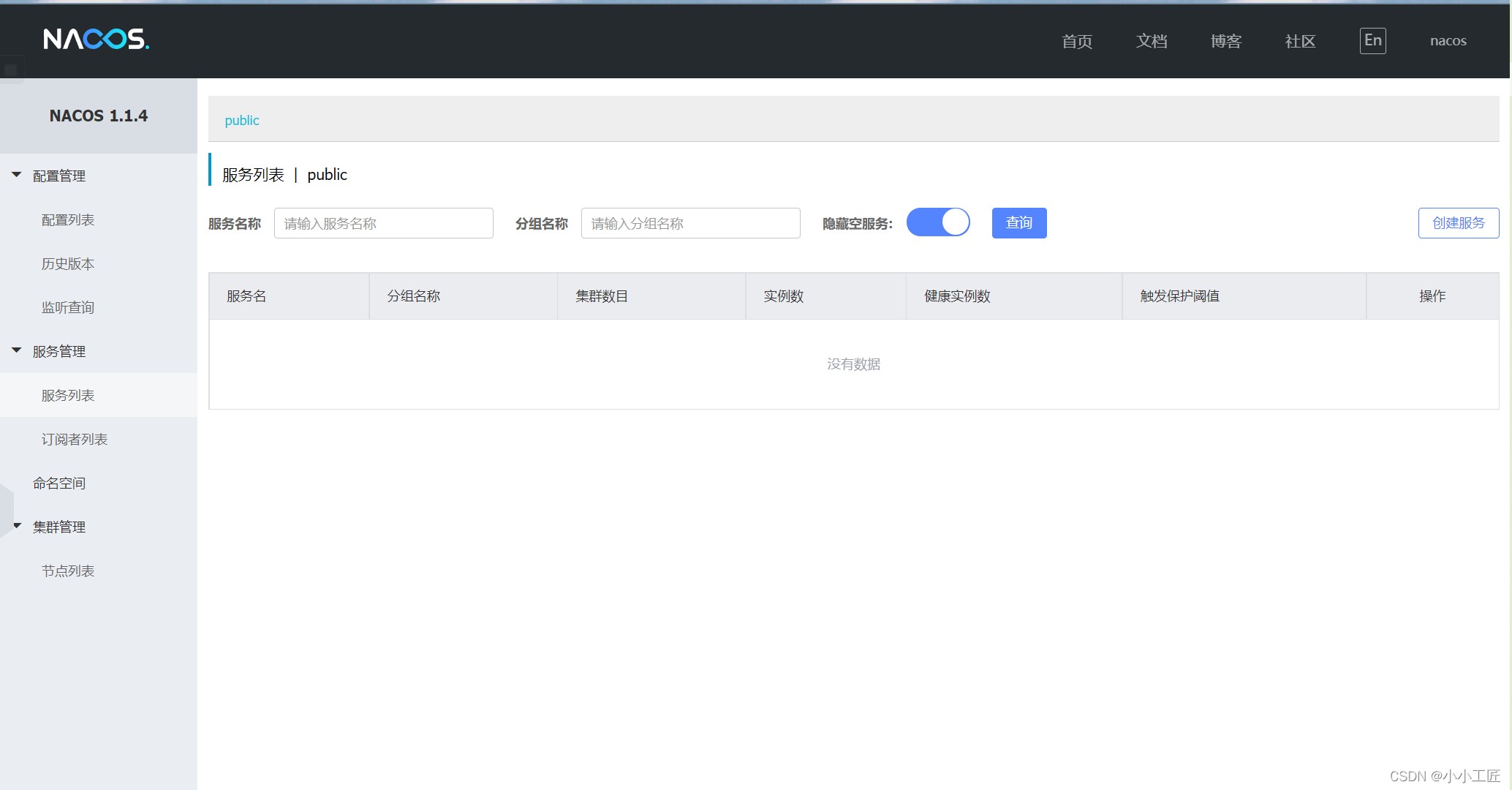
Task: Open the 文档 menu item
Action: click(1152, 41)
